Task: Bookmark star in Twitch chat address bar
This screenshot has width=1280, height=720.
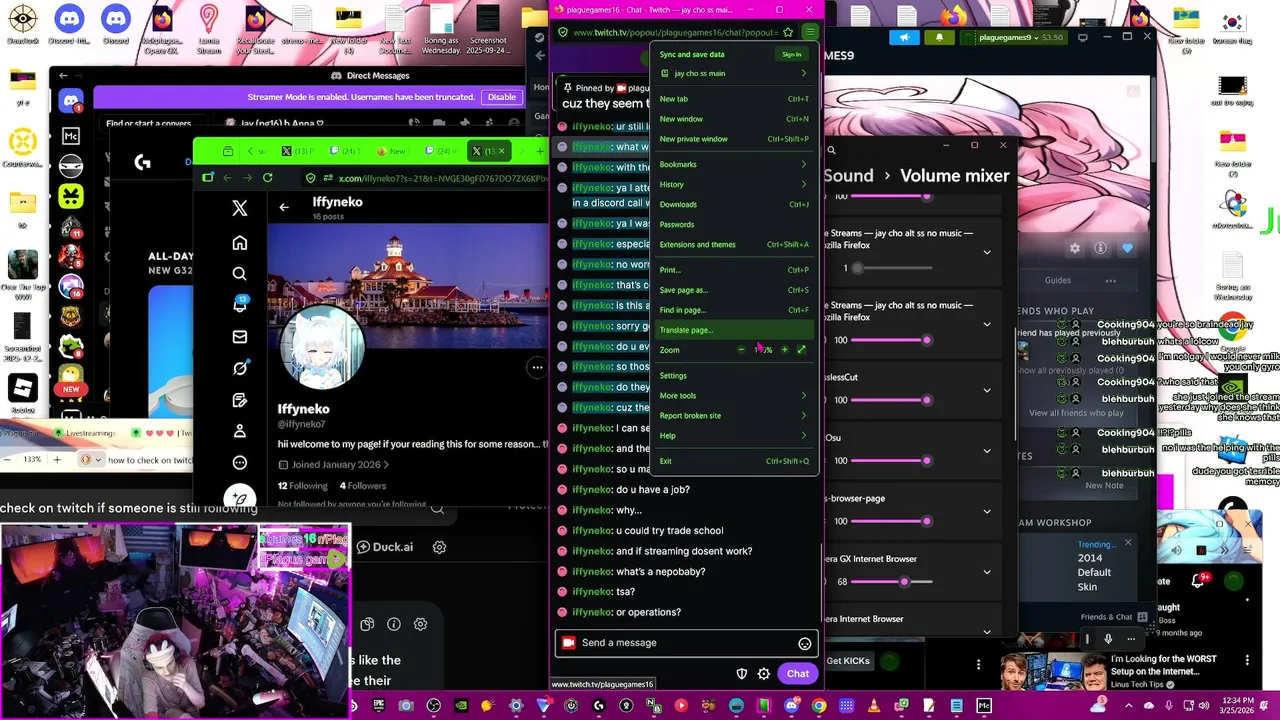Action: coord(788,32)
